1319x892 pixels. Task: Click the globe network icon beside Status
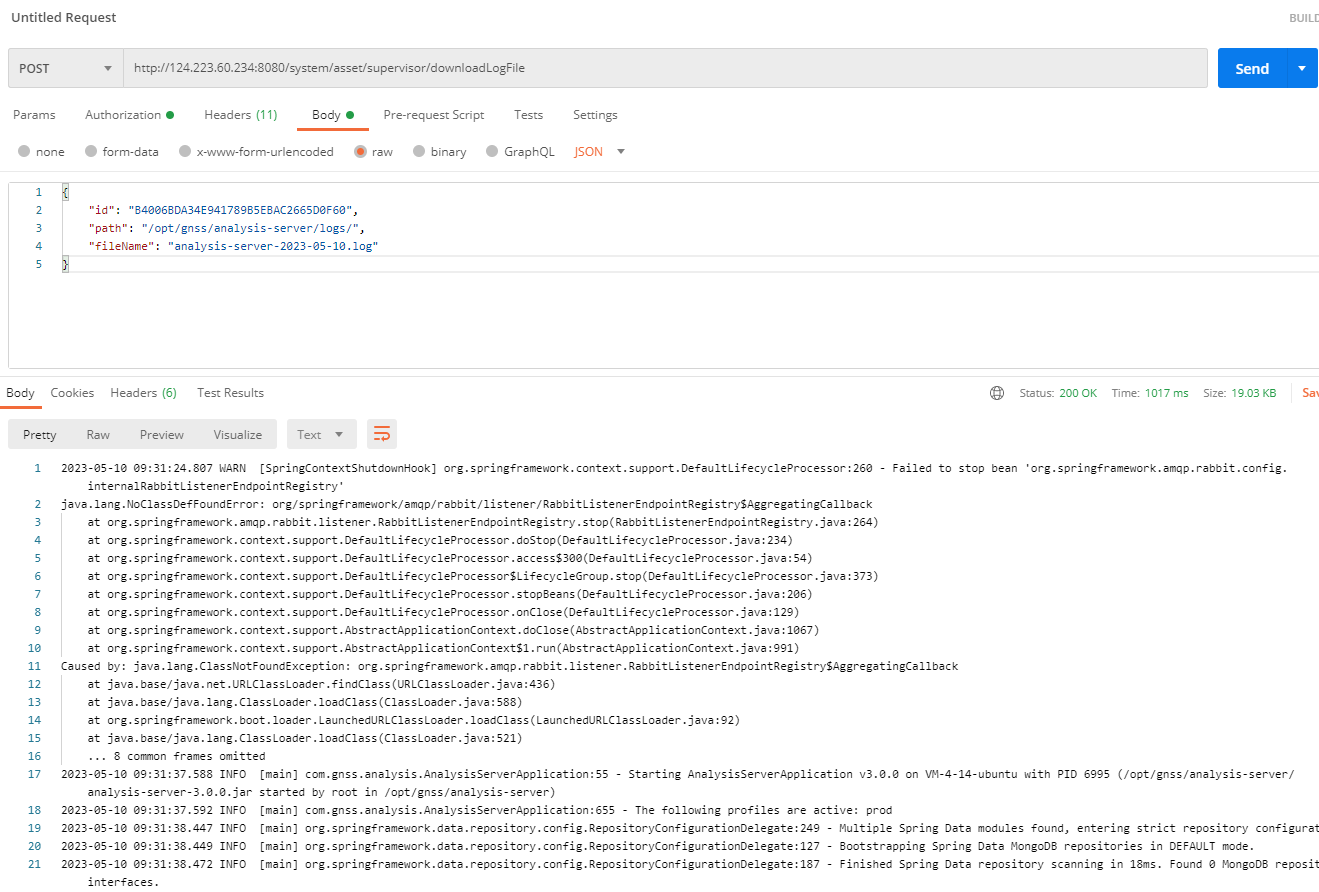[997, 393]
